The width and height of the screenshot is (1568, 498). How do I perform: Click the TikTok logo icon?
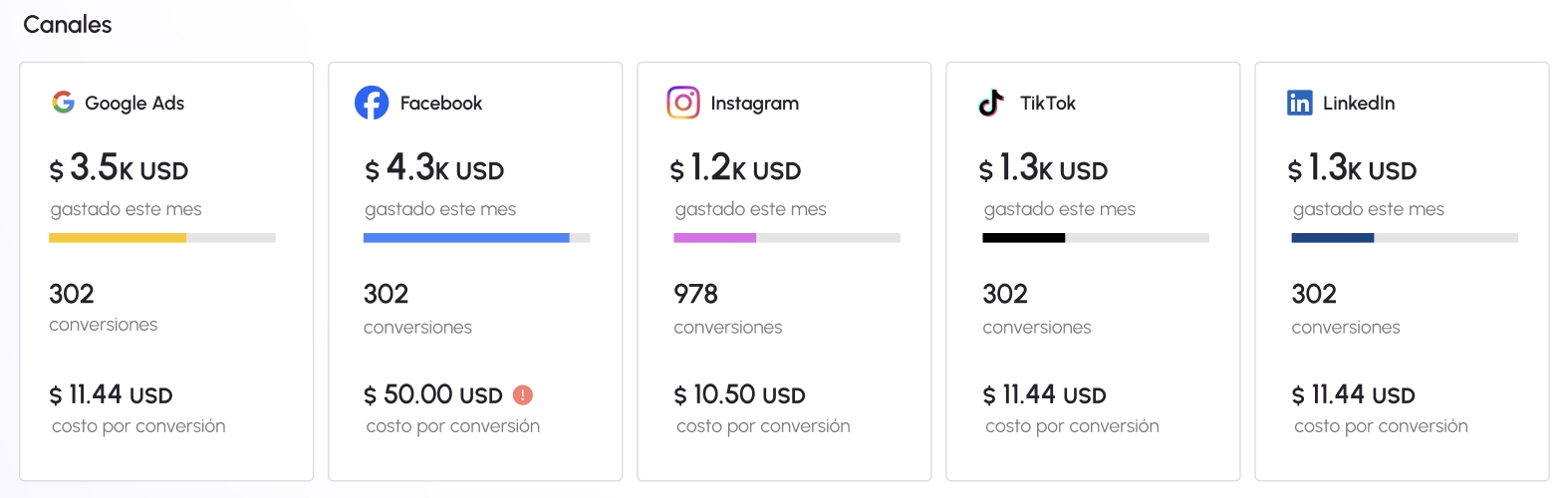(x=991, y=103)
